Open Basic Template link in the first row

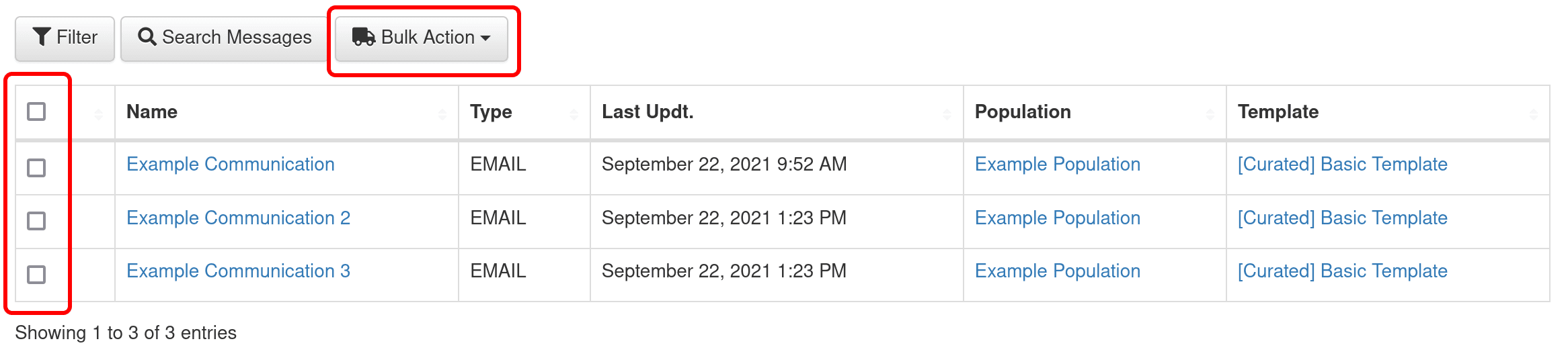tap(1342, 165)
